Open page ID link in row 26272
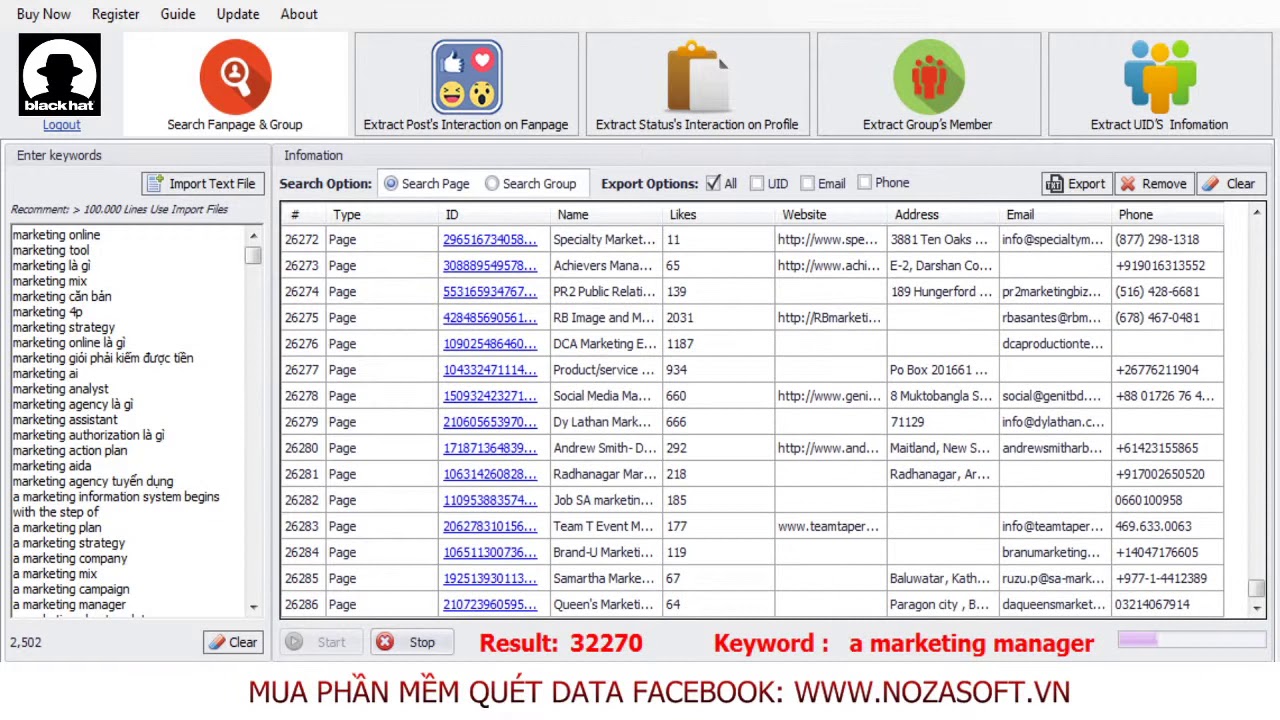 pos(490,240)
